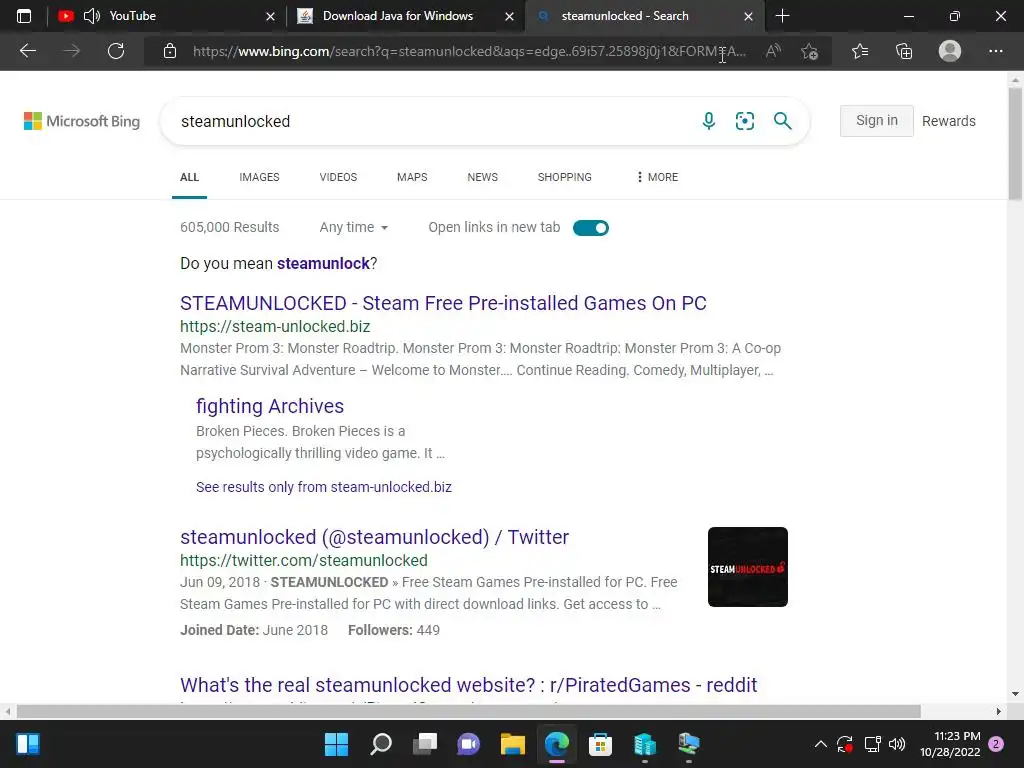Show hidden system tray icons
This screenshot has width=1024, height=768.
[820, 744]
